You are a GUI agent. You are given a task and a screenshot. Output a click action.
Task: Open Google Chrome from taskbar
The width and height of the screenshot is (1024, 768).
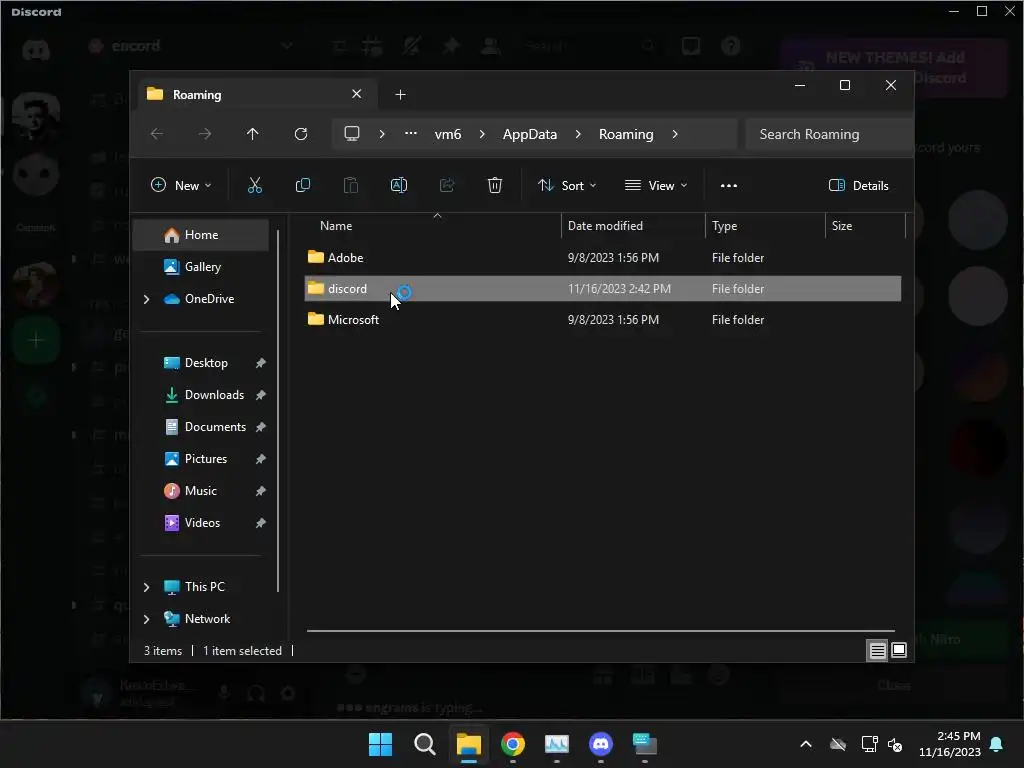coord(513,744)
